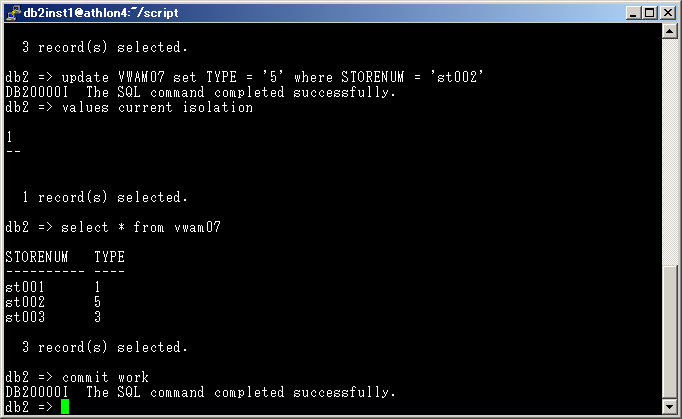Maximize the terminal window
This screenshot has height=419, width=682.
650,12
